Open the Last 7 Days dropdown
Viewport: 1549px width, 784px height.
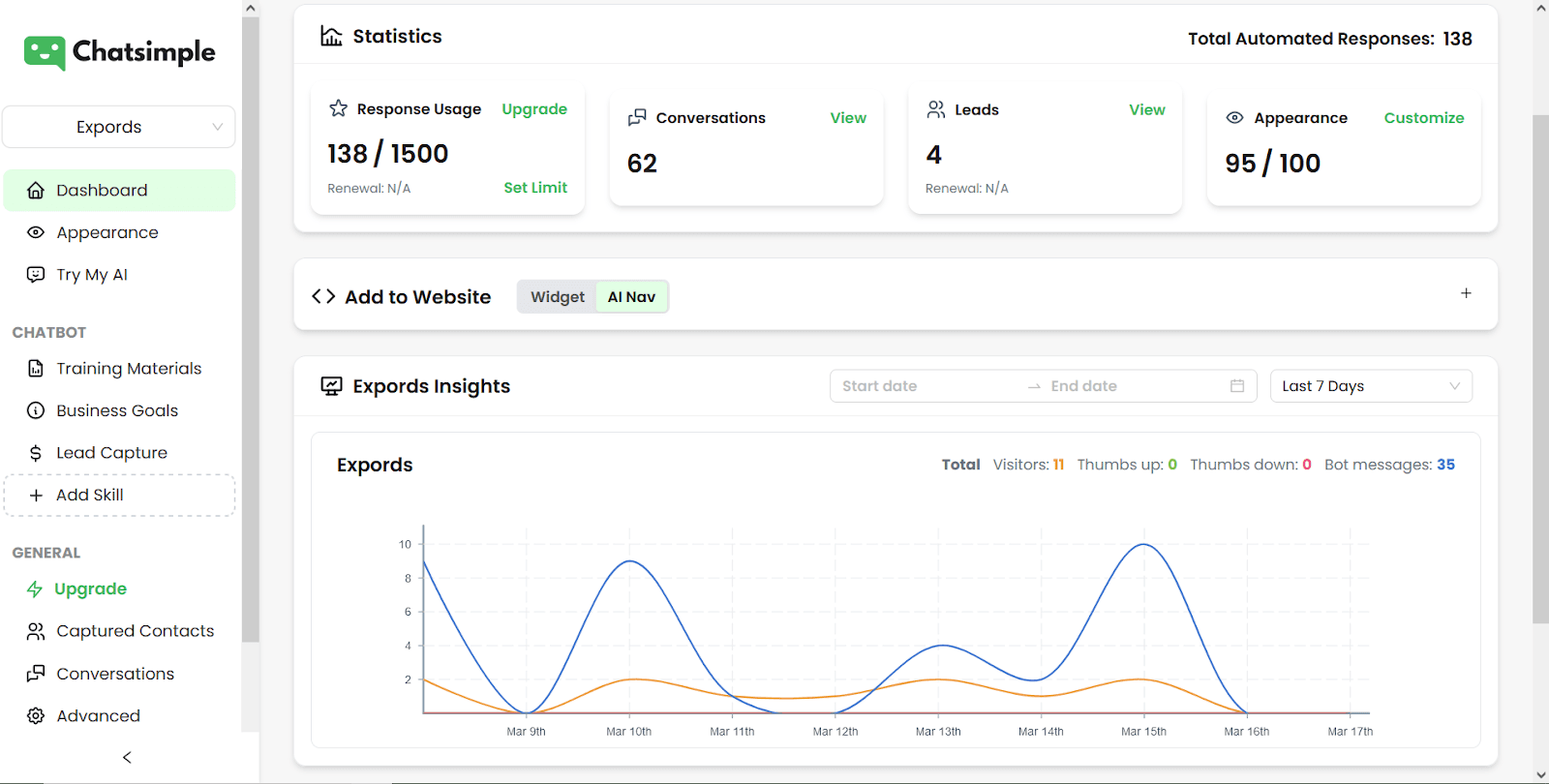pyautogui.click(x=1370, y=386)
